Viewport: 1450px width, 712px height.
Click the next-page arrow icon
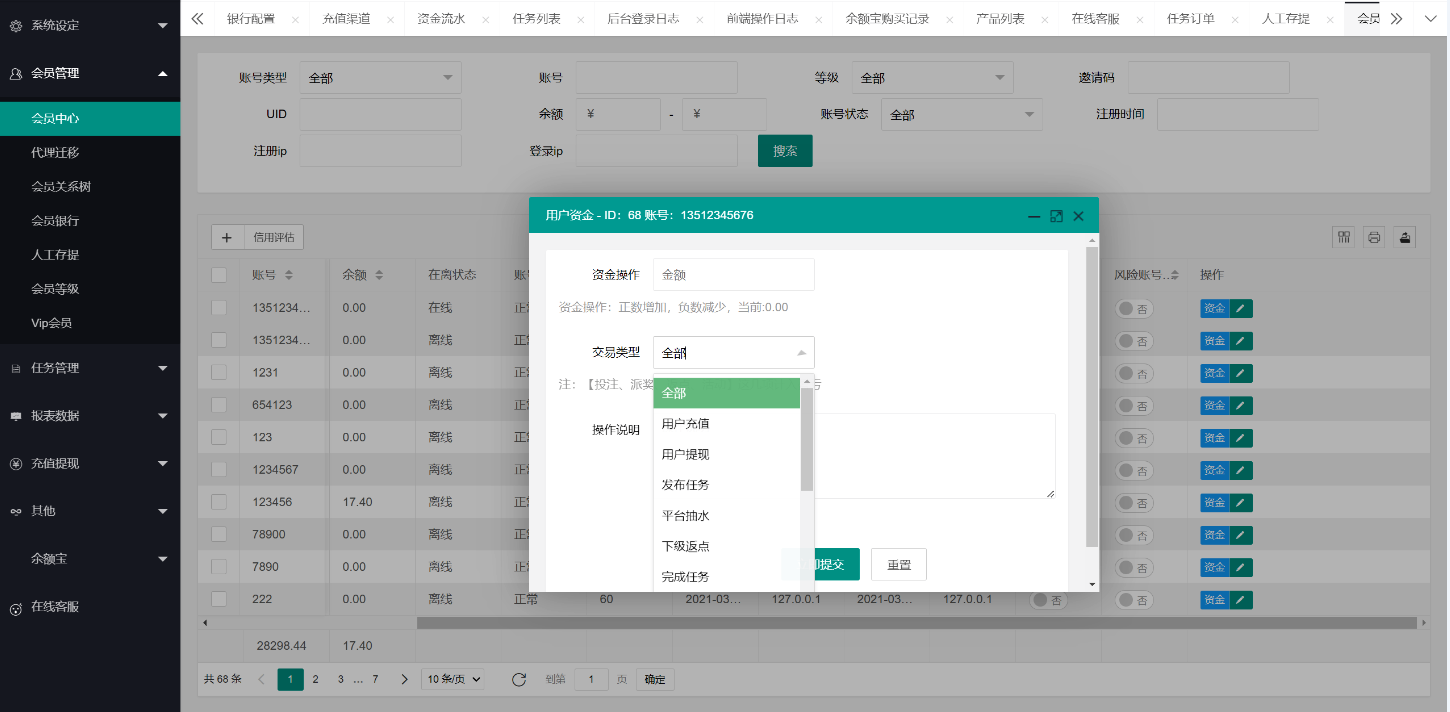click(x=404, y=678)
